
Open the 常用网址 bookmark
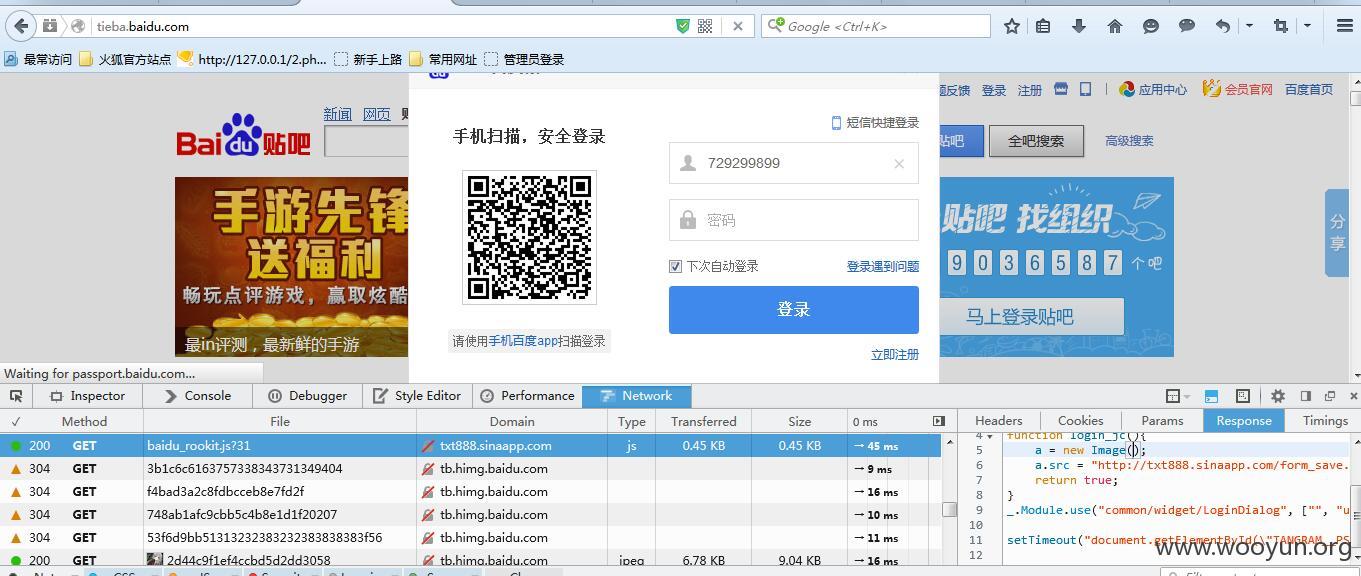coord(443,59)
